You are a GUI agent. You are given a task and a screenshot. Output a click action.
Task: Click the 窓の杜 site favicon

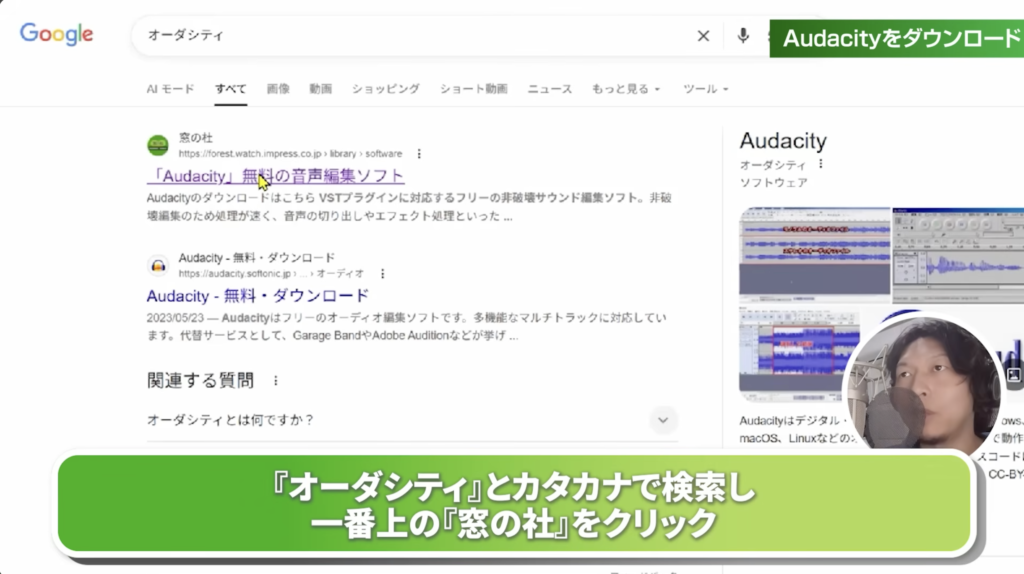click(158, 145)
